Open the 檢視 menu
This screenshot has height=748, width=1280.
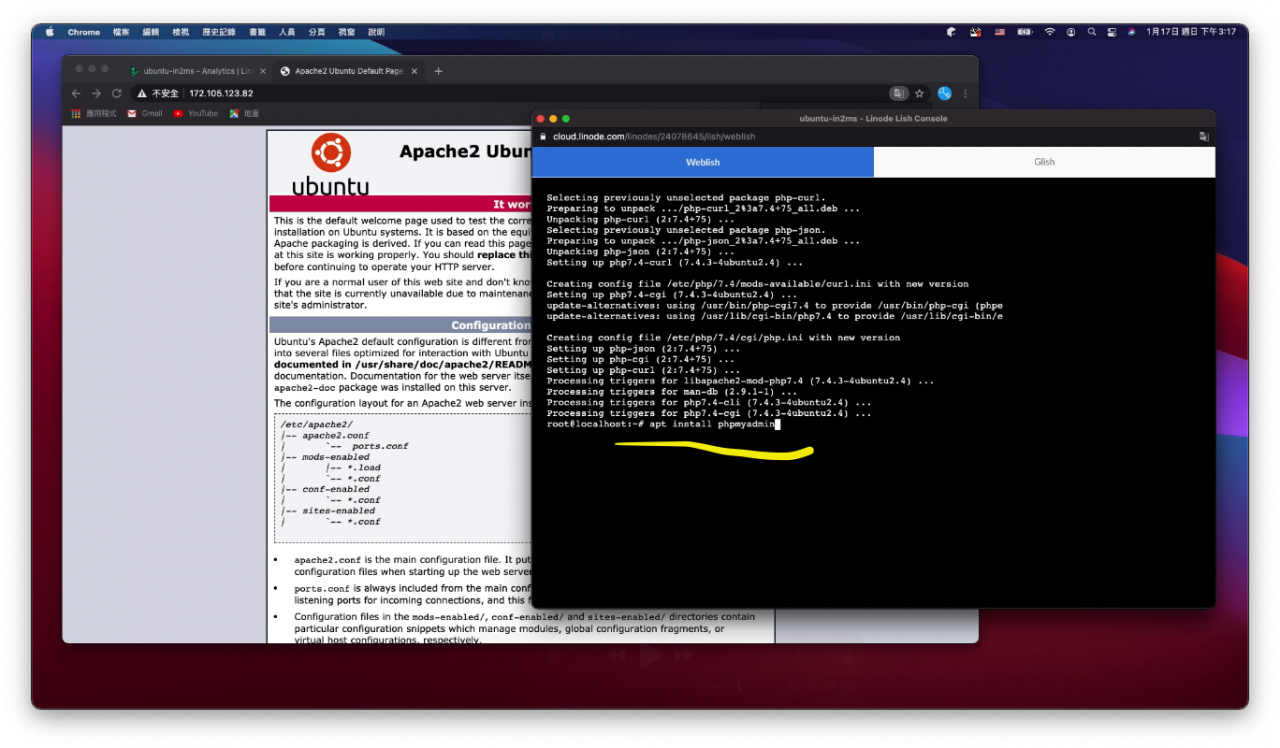tap(180, 32)
